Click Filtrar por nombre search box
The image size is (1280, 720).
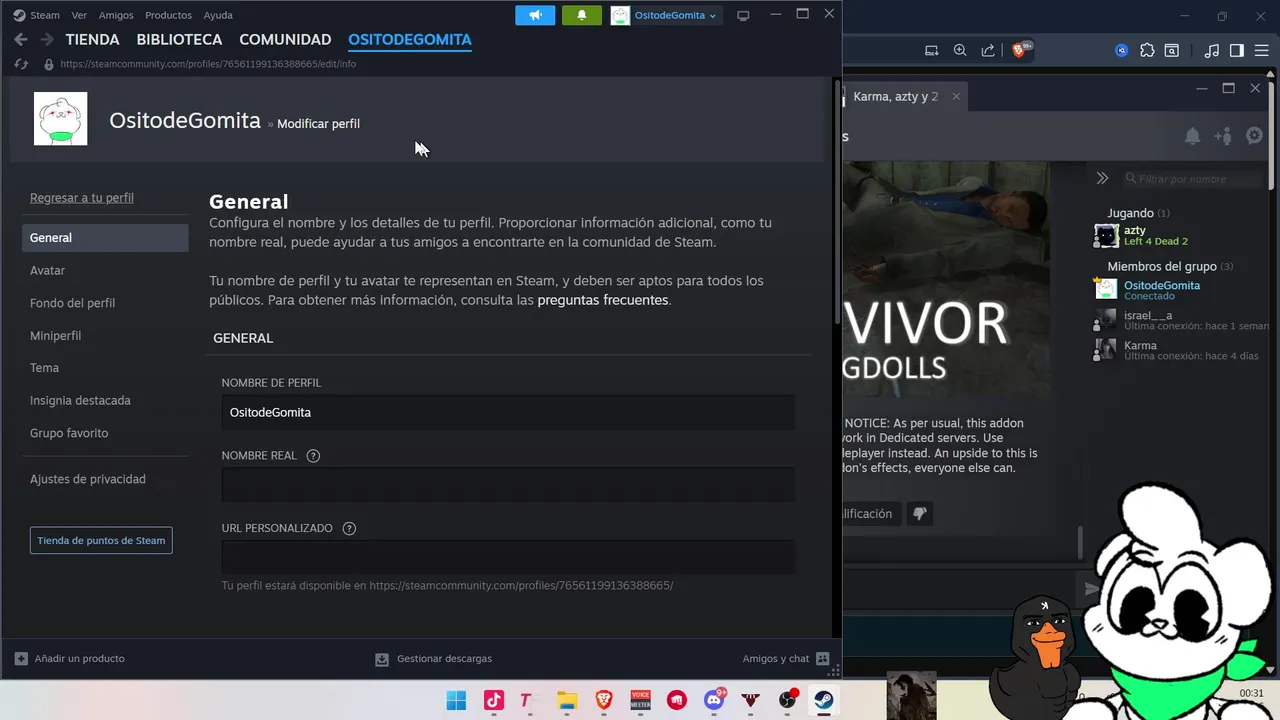[1192, 179]
